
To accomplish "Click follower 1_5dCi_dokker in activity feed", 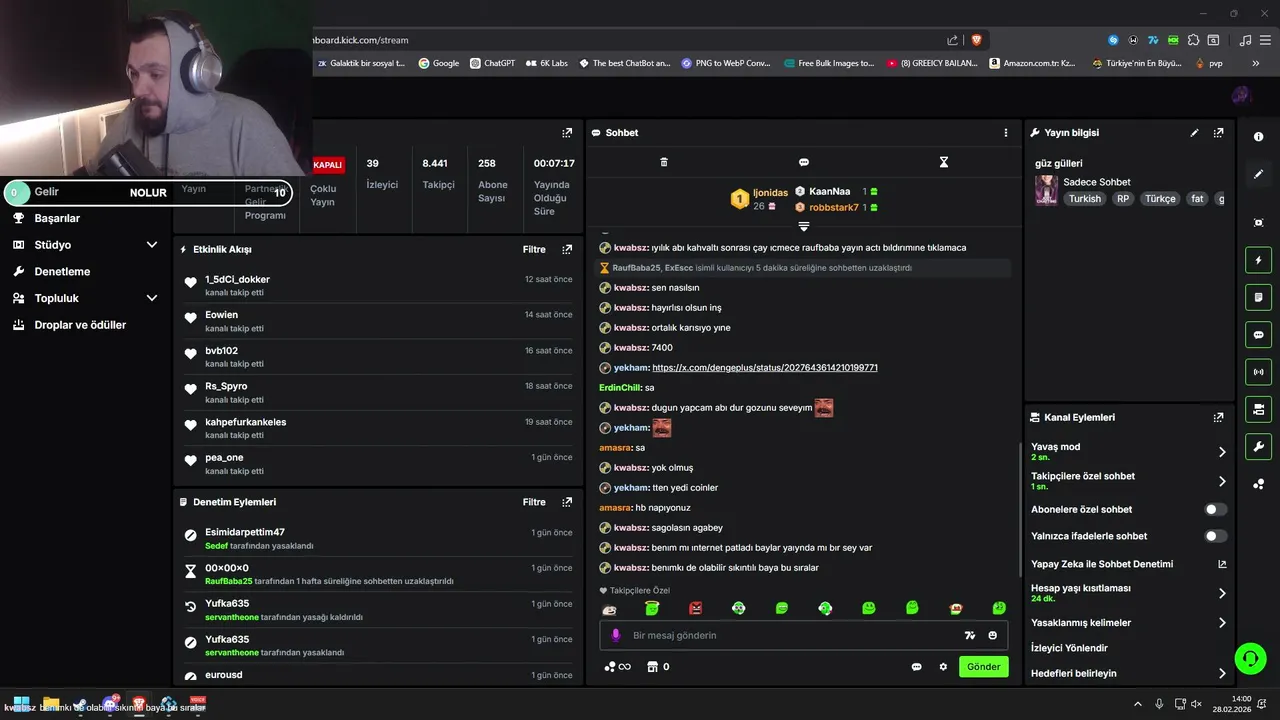I will click(237, 279).
